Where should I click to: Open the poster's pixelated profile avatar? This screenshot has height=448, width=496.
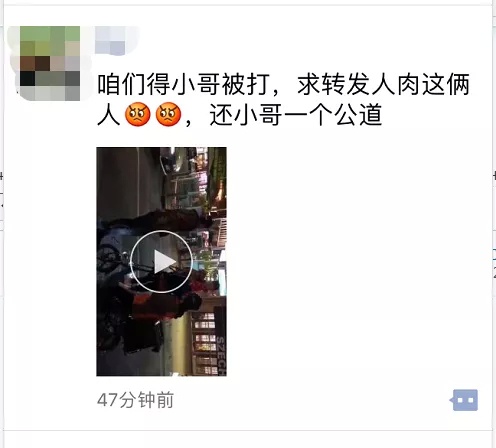pos(50,63)
